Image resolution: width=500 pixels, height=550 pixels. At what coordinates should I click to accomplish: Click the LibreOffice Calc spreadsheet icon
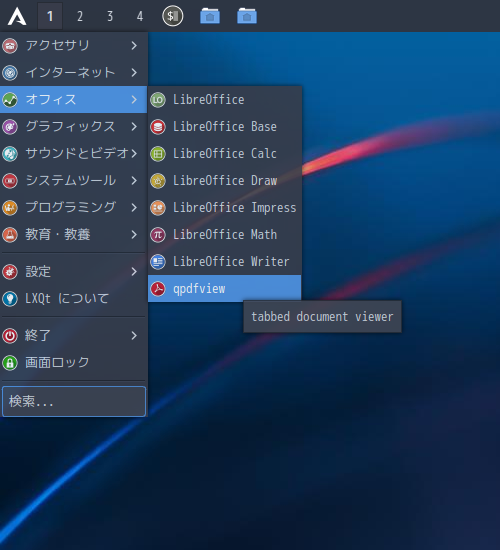click(x=158, y=154)
